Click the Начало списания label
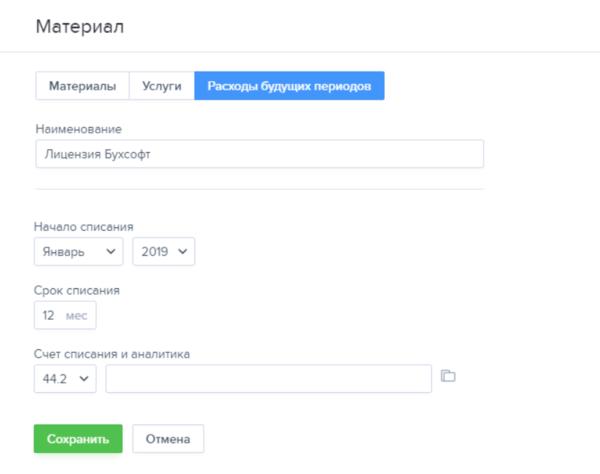Viewport: 600px width, 474px height. coord(83,226)
